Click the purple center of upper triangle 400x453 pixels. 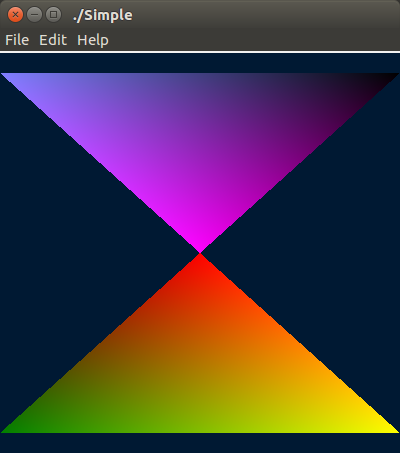point(200,133)
